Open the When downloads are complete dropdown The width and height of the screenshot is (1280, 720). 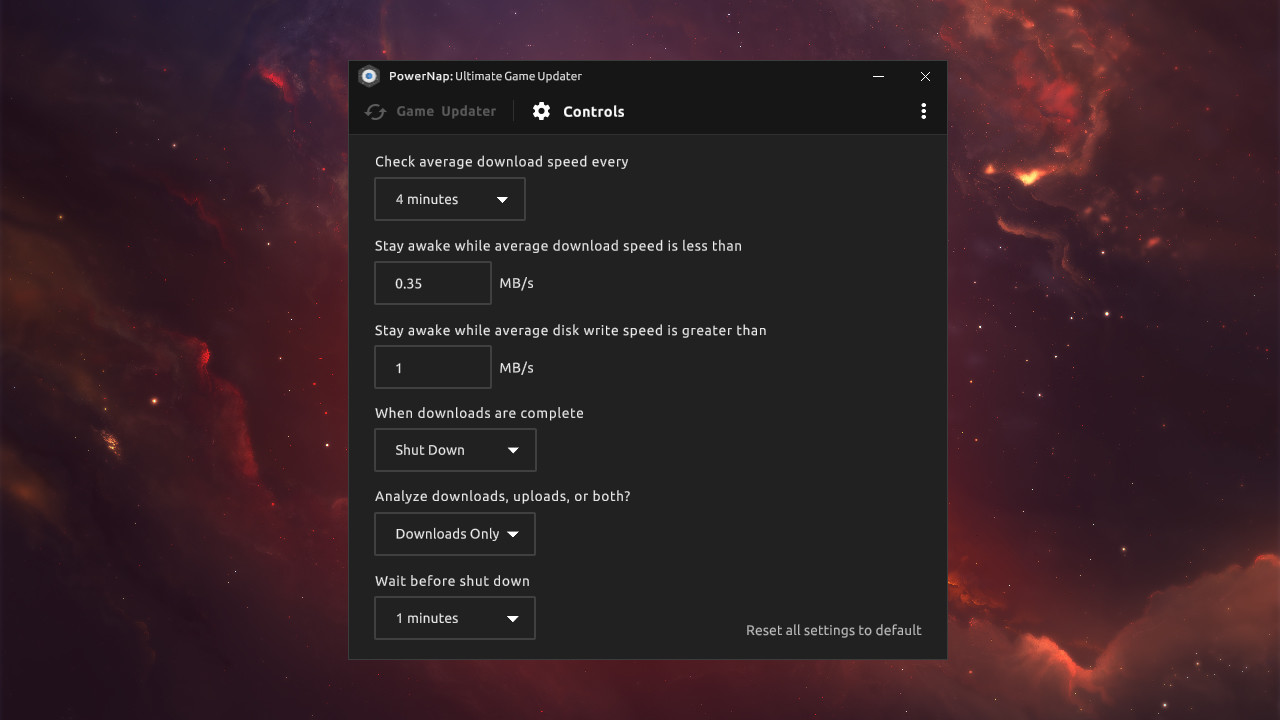pyautogui.click(x=455, y=450)
